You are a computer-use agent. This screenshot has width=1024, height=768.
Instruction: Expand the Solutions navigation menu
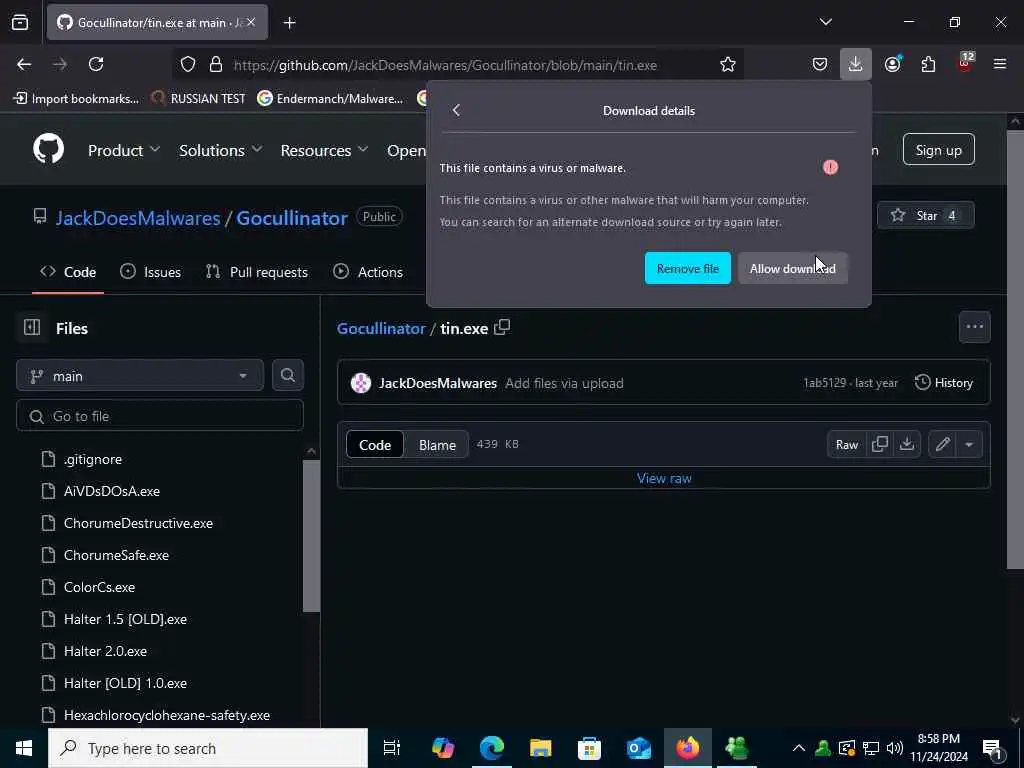click(x=221, y=150)
